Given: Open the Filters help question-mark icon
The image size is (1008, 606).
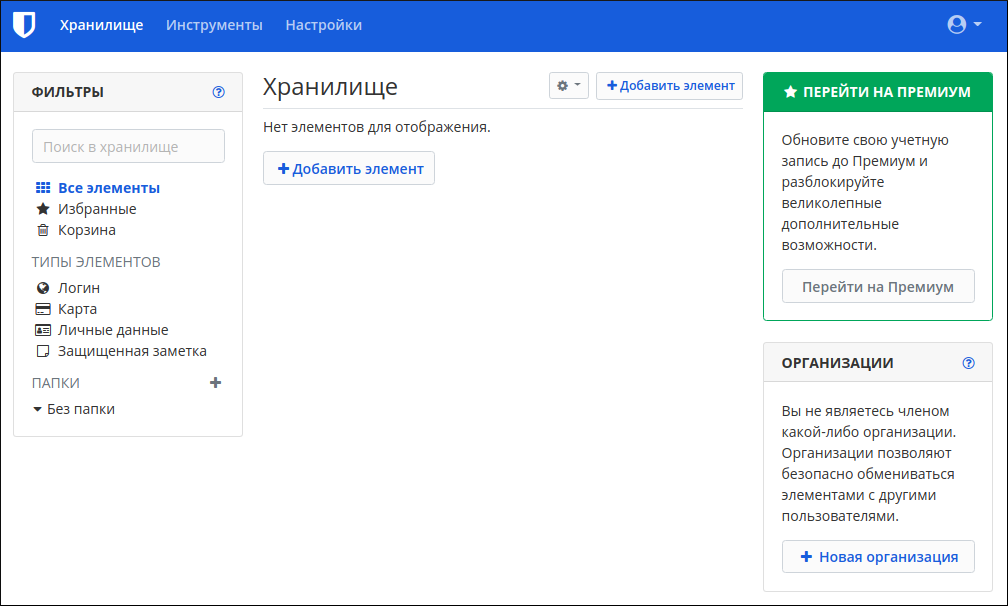Looking at the screenshot, I should (219, 92).
